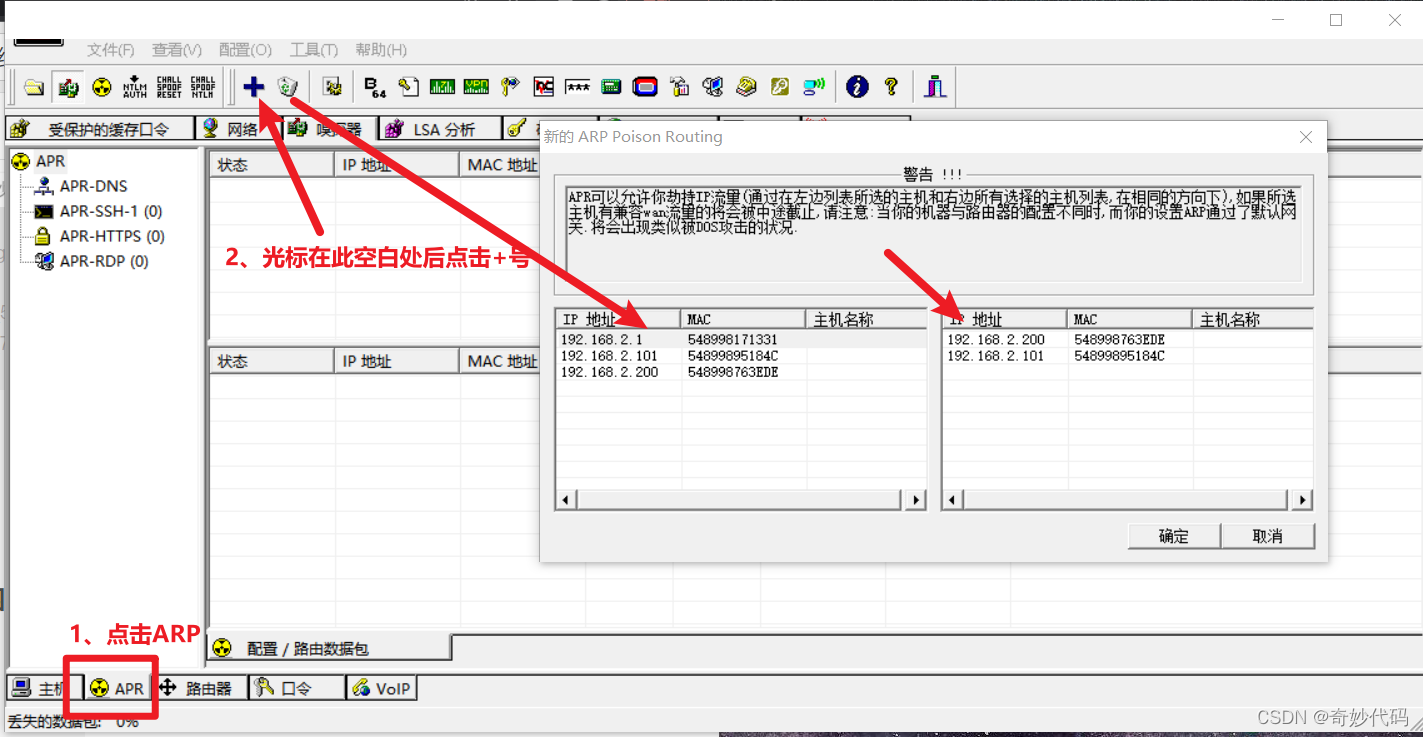Switch to the 受保护的缓存口令 tab

click(100, 129)
